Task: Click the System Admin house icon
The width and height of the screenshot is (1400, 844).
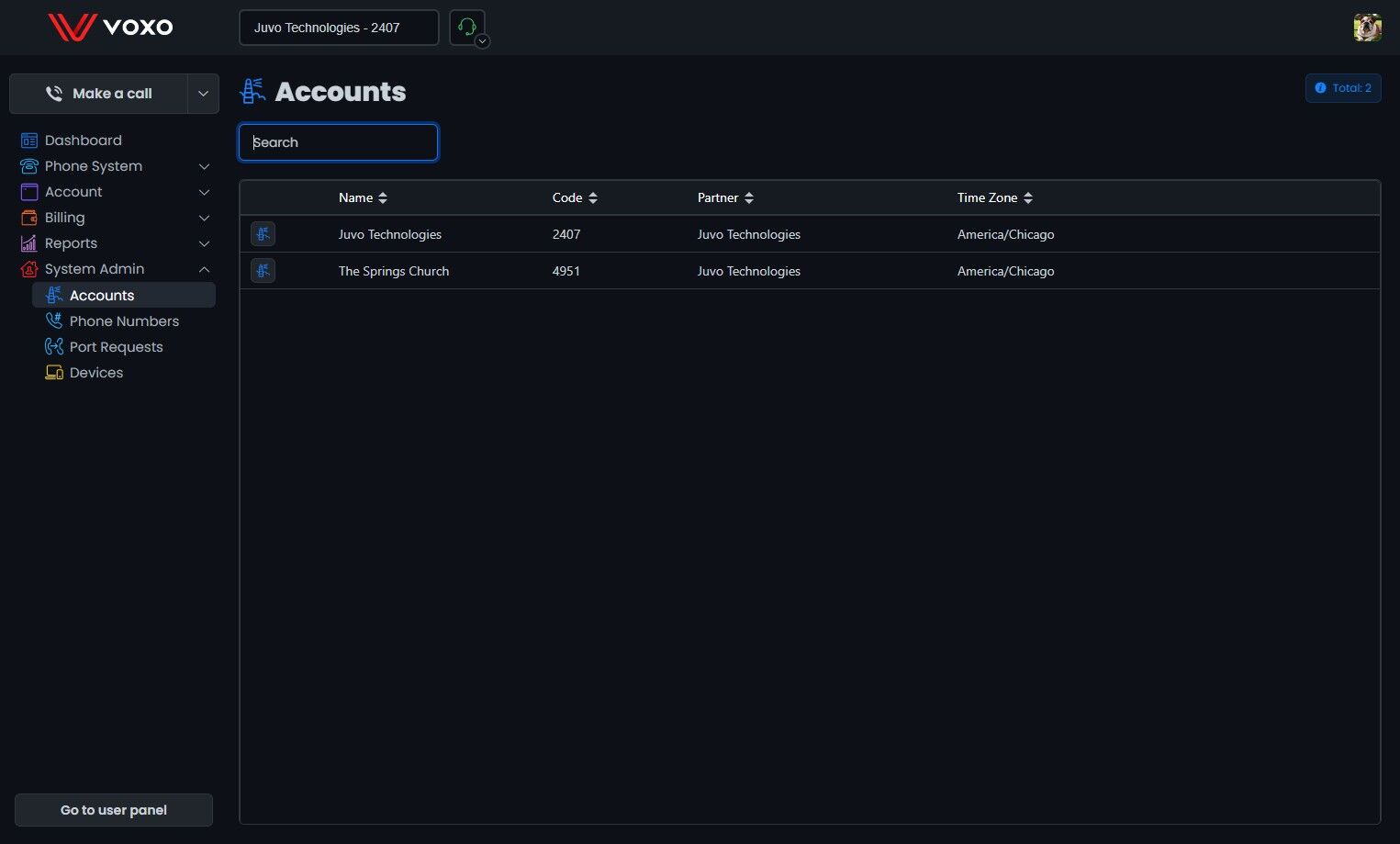Action: click(29, 269)
